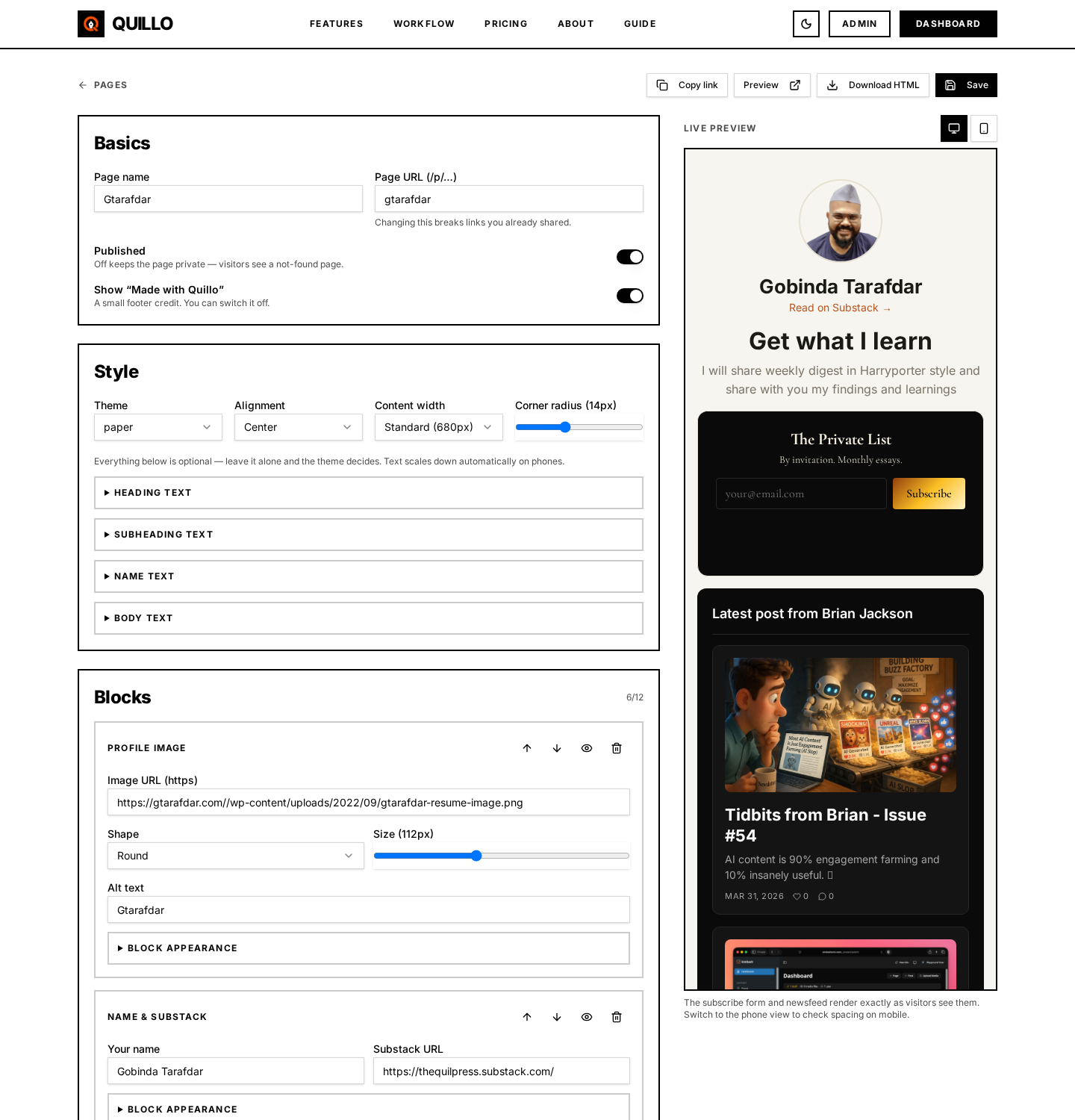Open the Content width dropdown
The width and height of the screenshot is (1075, 1120).
[x=439, y=427]
